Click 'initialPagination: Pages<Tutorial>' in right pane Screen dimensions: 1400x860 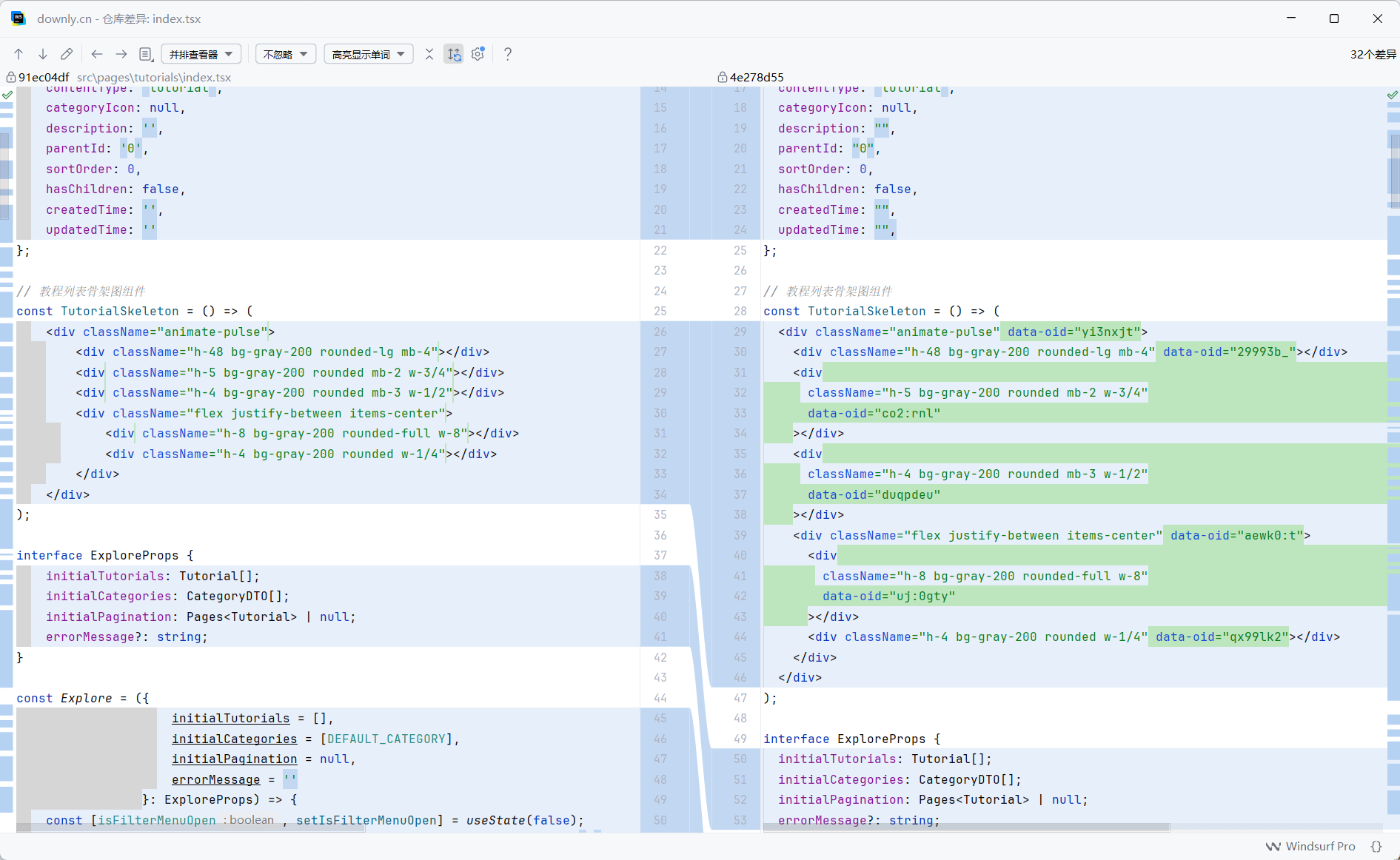pyautogui.click(x=904, y=800)
